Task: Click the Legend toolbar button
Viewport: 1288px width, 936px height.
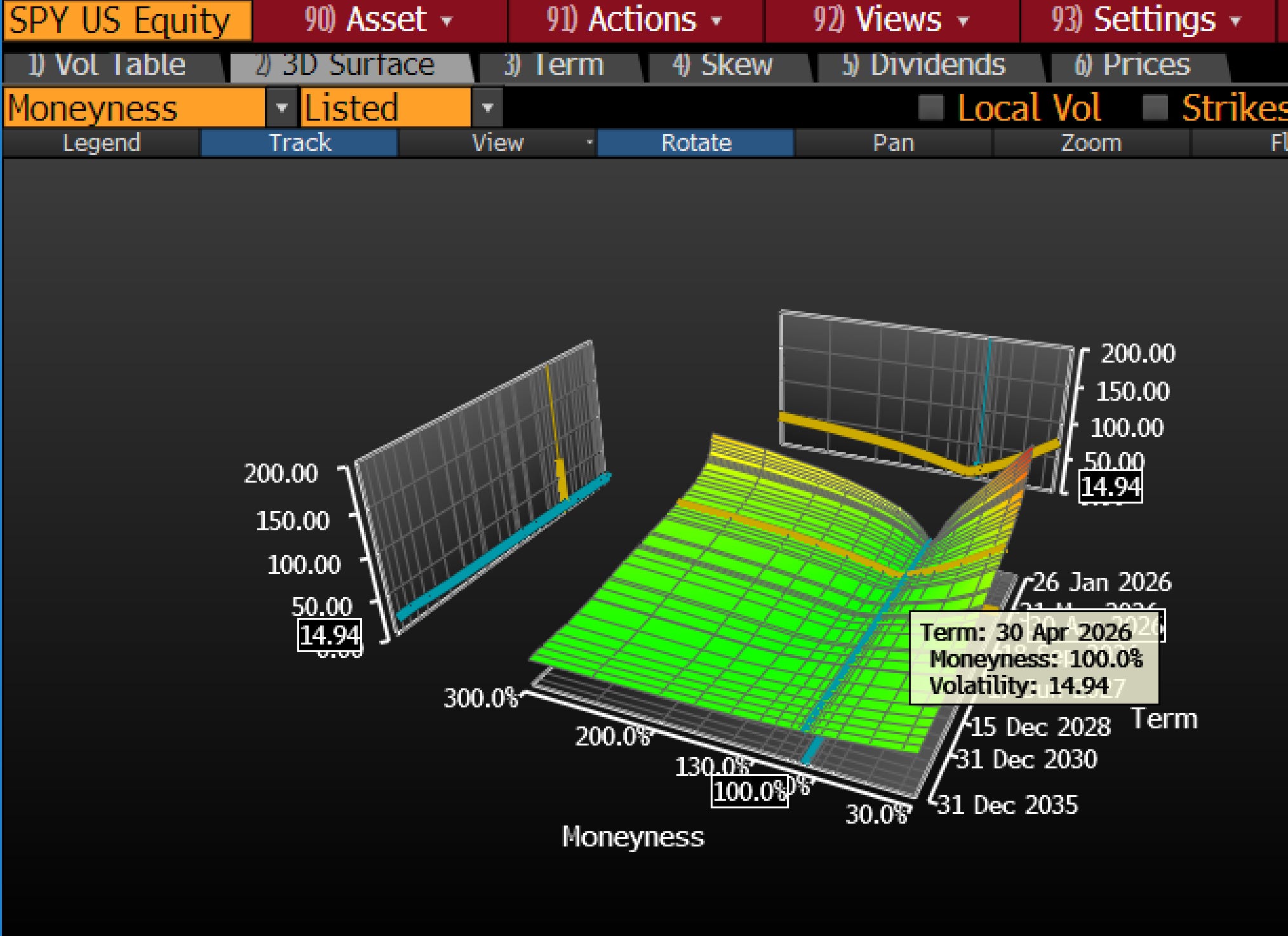Action: pos(102,143)
